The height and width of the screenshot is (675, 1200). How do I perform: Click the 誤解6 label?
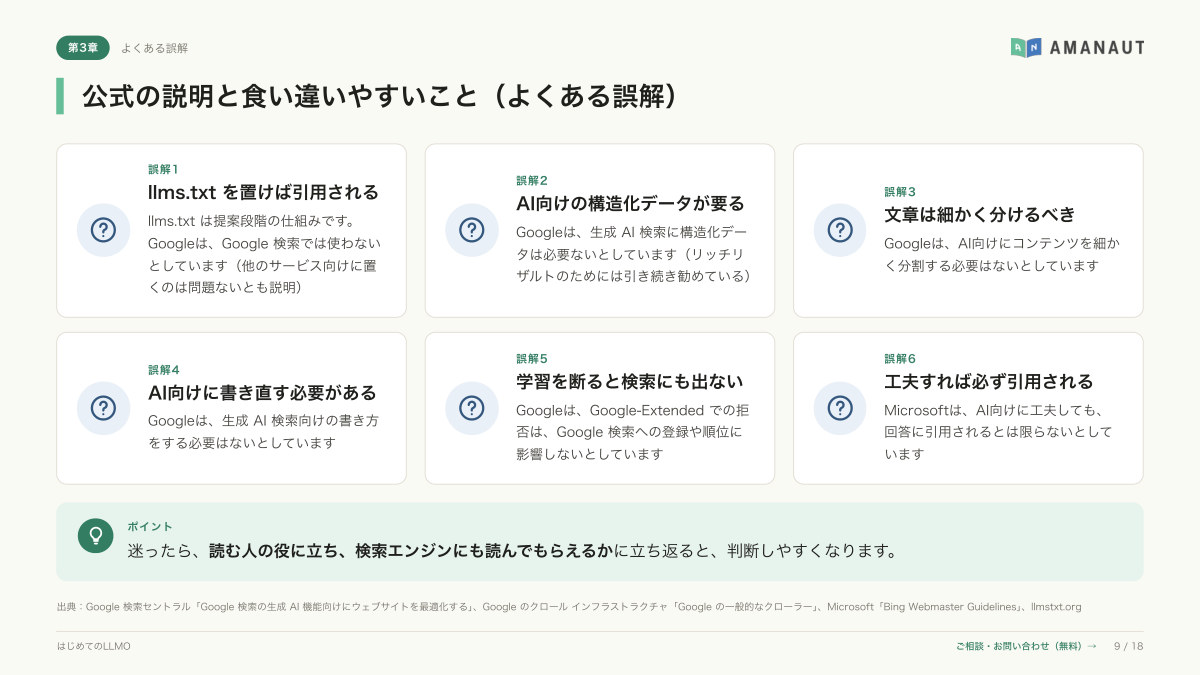[x=900, y=359]
